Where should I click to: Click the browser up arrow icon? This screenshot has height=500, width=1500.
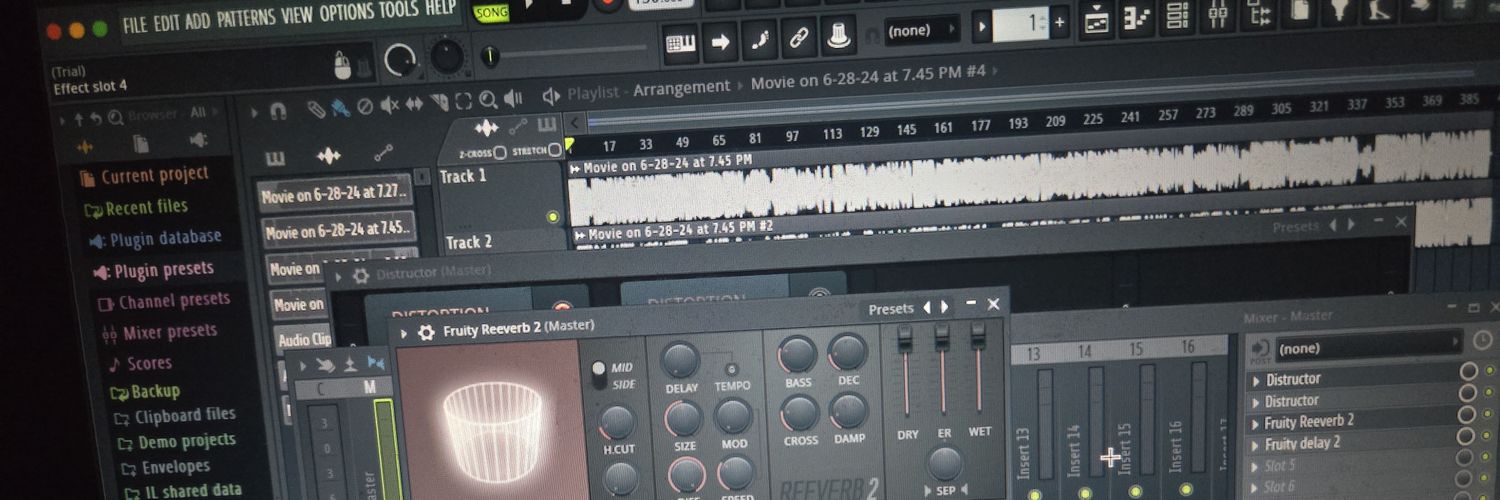click(79, 119)
